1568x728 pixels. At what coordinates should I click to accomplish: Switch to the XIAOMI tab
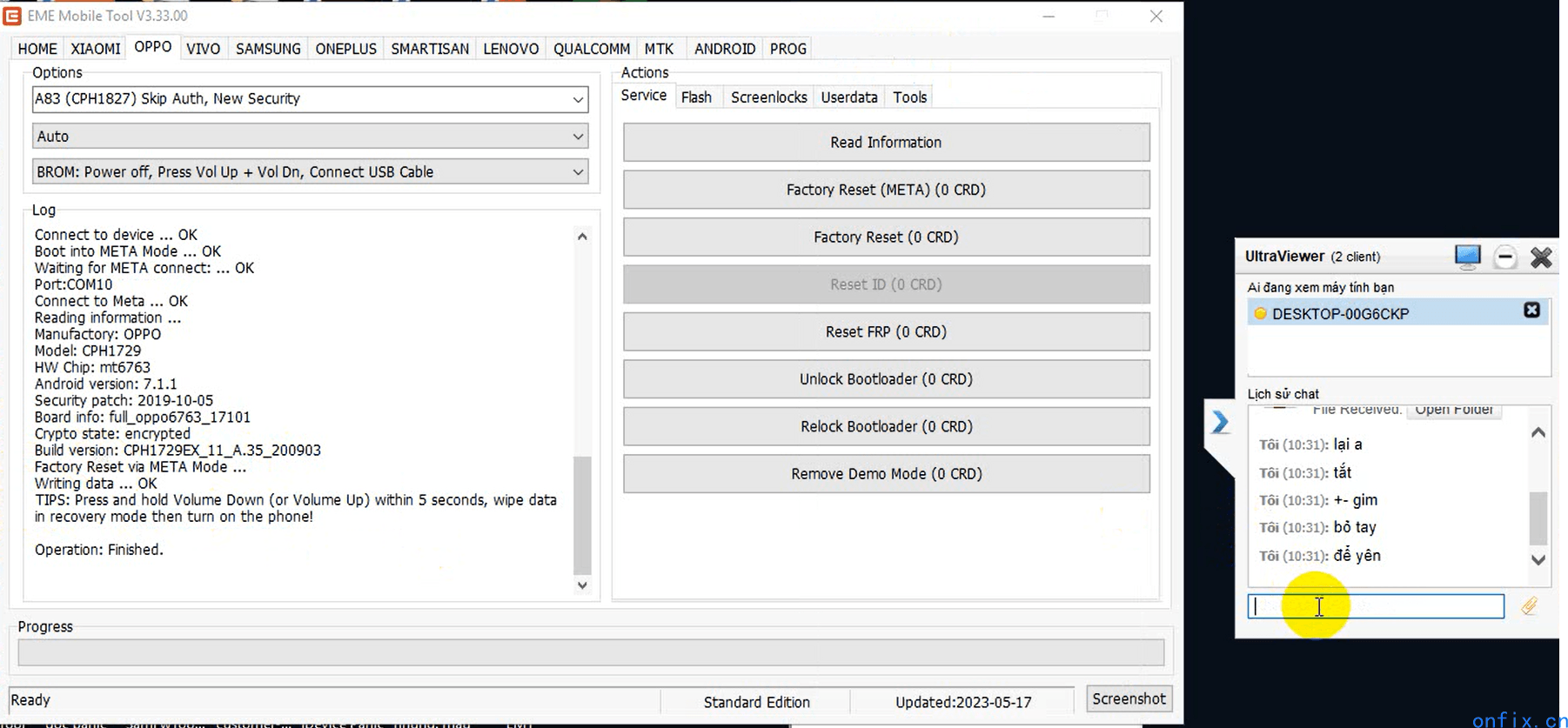tap(96, 49)
